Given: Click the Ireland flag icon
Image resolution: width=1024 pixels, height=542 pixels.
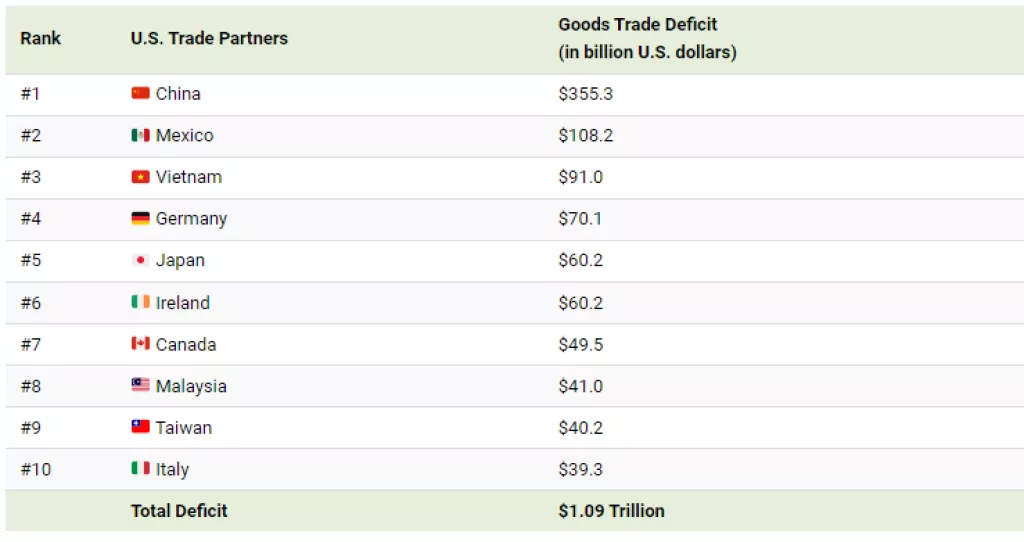Looking at the screenshot, I should point(140,302).
